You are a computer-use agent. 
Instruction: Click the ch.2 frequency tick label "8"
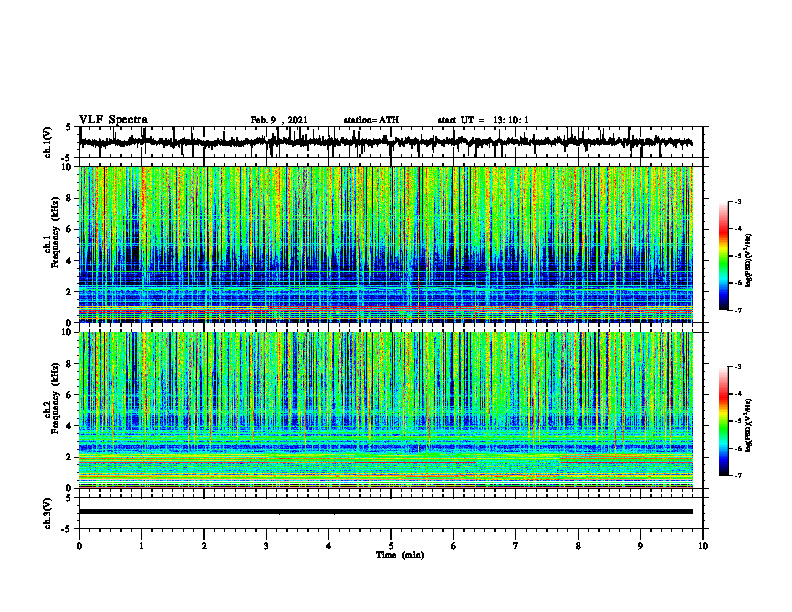[x=70, y=364]
